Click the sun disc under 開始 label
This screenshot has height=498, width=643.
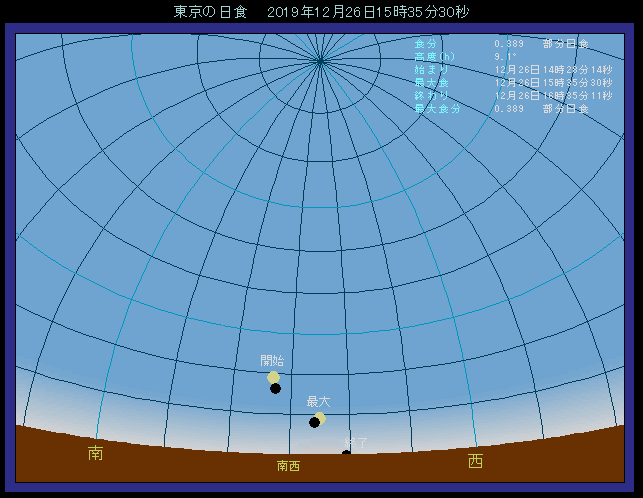pos(273,377)
